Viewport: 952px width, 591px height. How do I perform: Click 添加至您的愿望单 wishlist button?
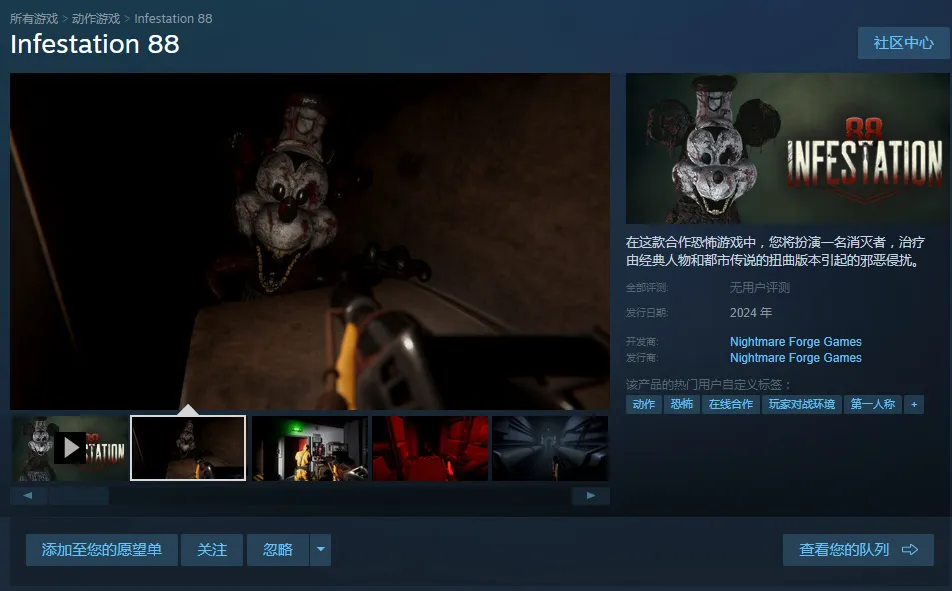pos(102,550)
